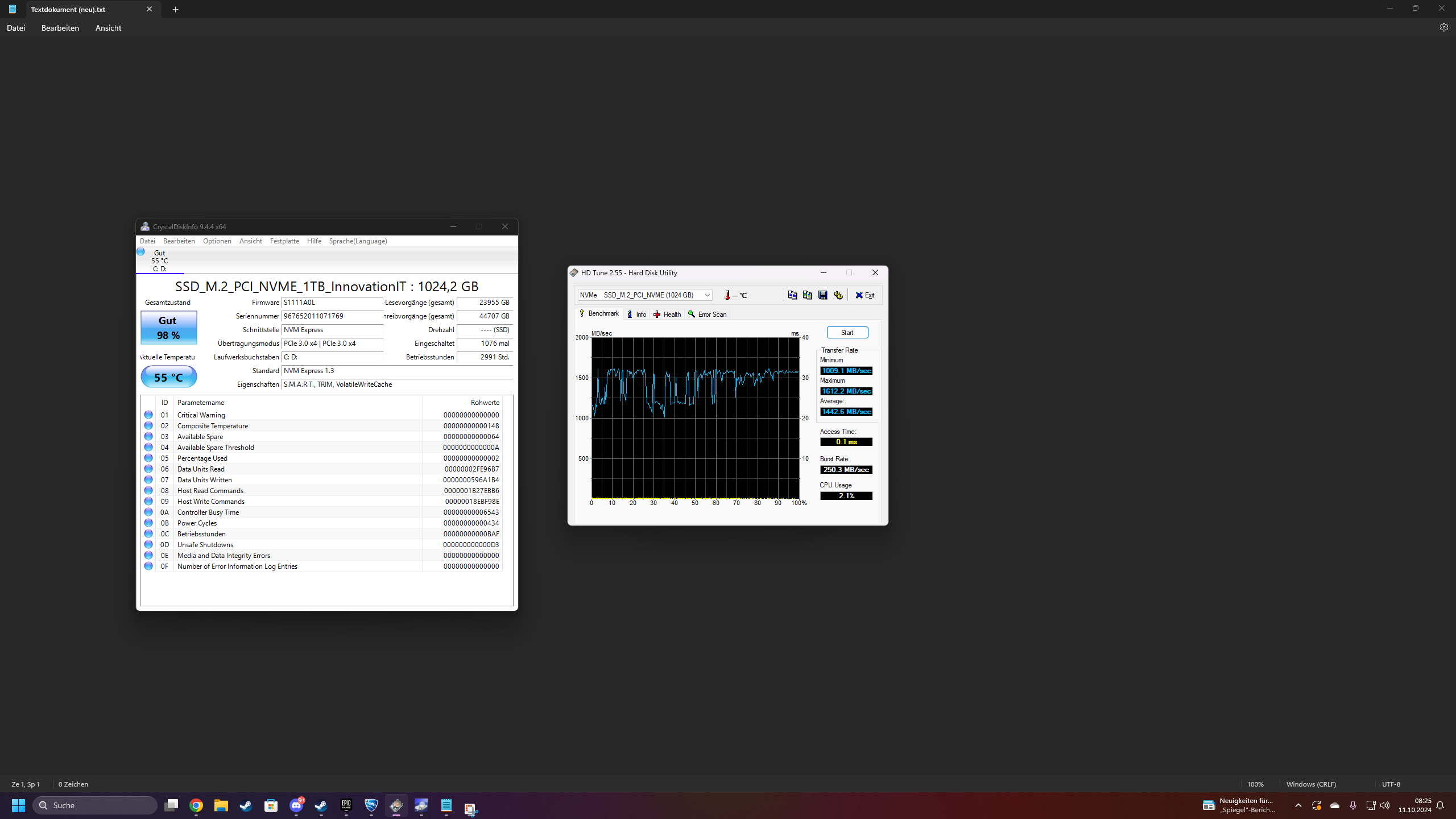The image size is (1456, 819).
Task: Click the thermometer temperature icon in HD Tune
Action: 727,295
